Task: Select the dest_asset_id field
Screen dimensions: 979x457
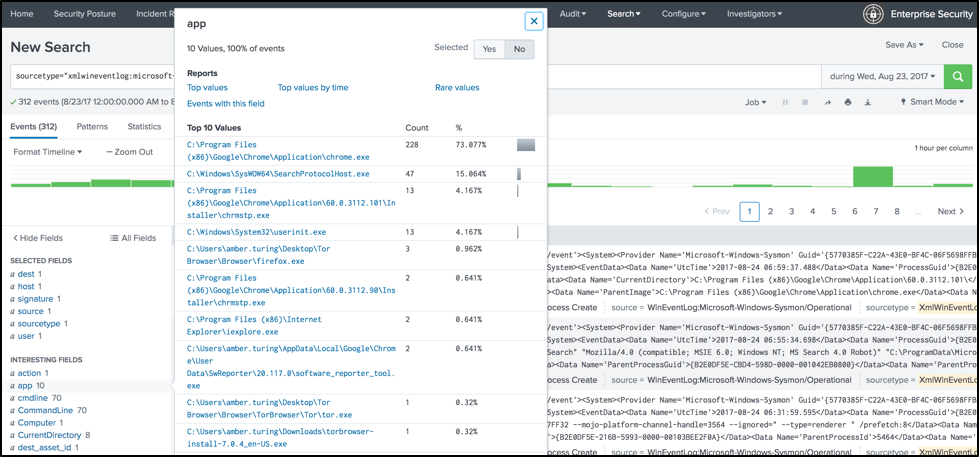Action: click(x=45, y=448)
